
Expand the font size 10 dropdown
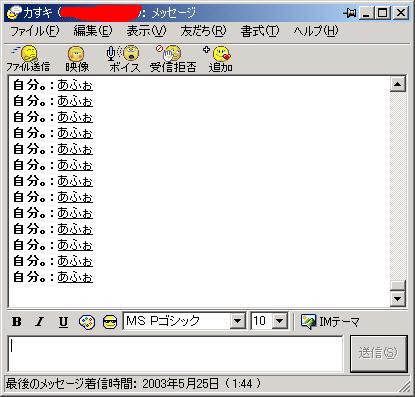pyautogui.click(x=280, y=321)
